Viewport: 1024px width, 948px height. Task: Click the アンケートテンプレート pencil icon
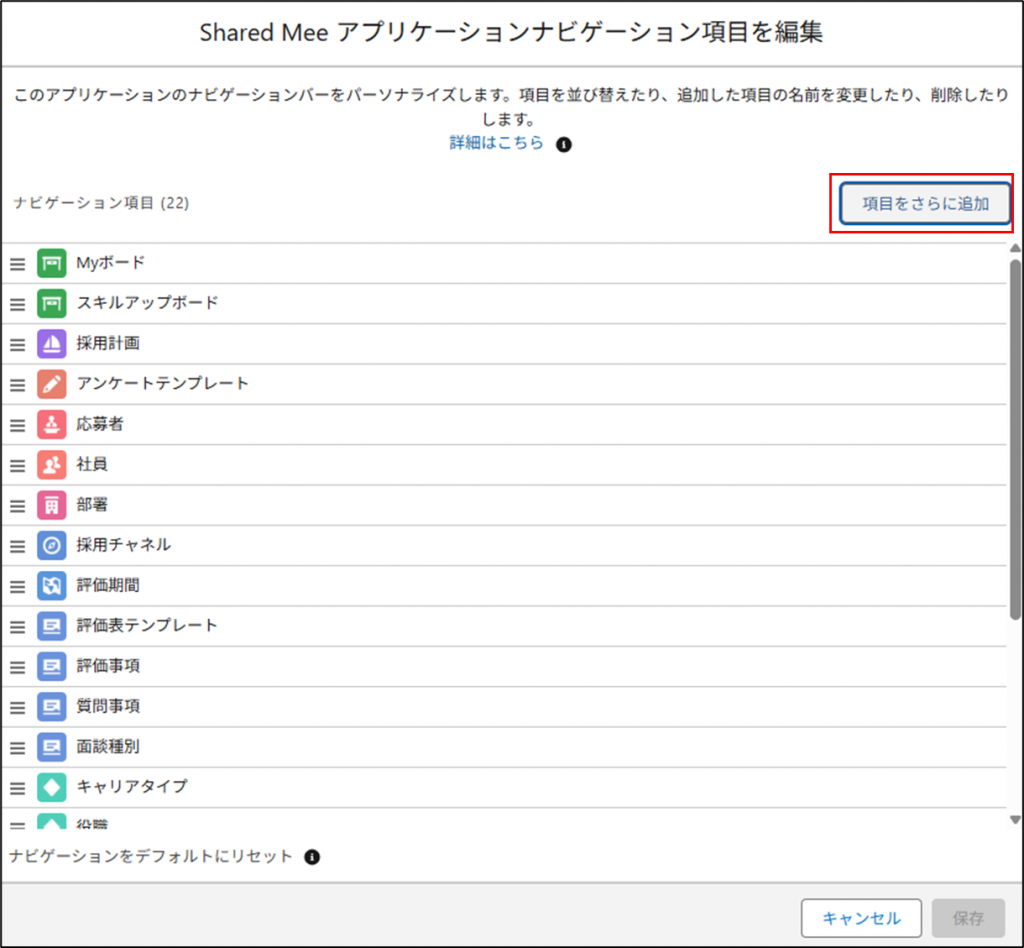click(51, 384)
